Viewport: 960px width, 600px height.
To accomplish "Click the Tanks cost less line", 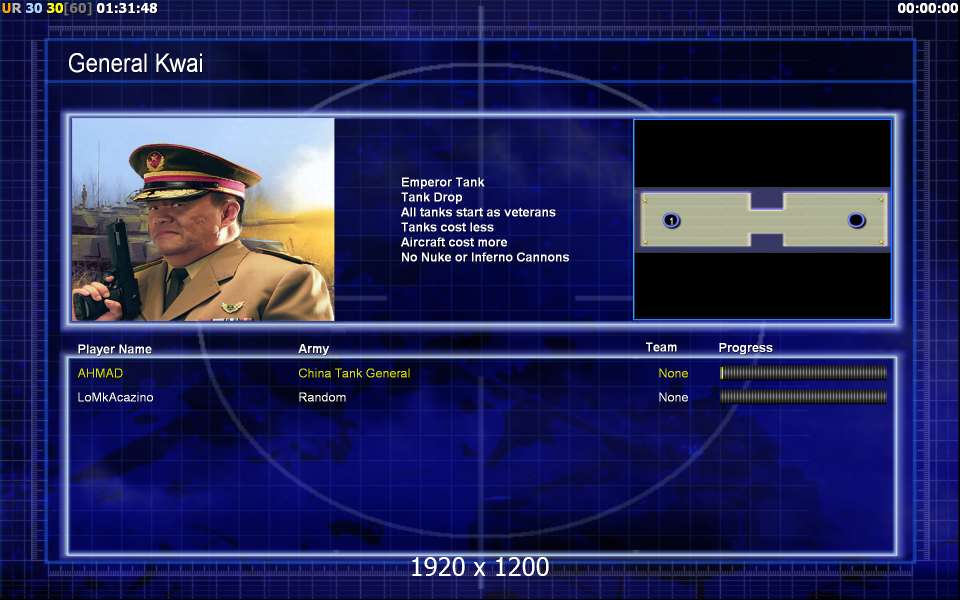I will (447, 227).
